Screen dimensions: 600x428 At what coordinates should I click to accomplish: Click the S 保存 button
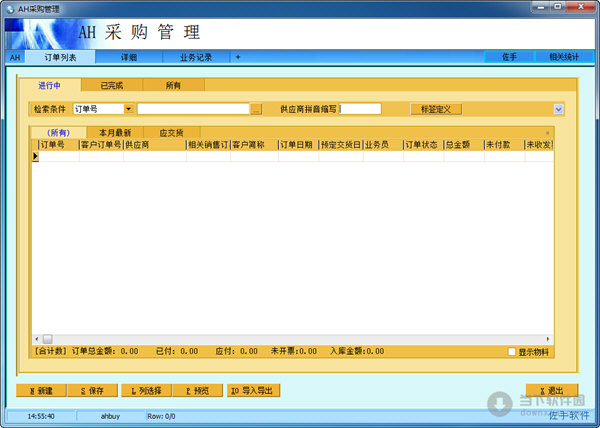(93, 391)
